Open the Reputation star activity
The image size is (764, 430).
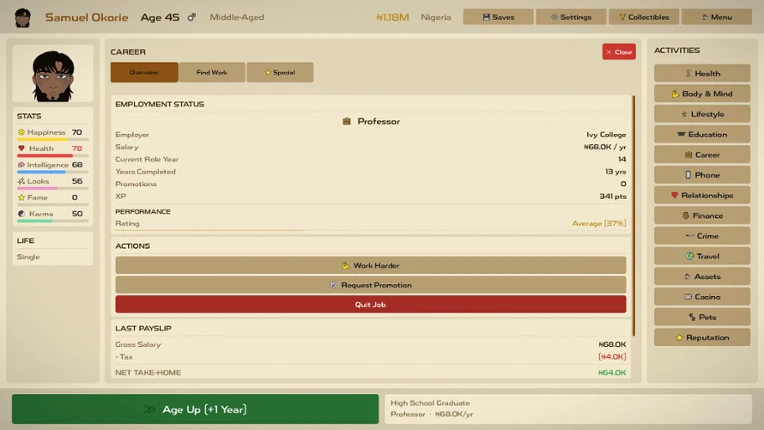tap(702, 337)
